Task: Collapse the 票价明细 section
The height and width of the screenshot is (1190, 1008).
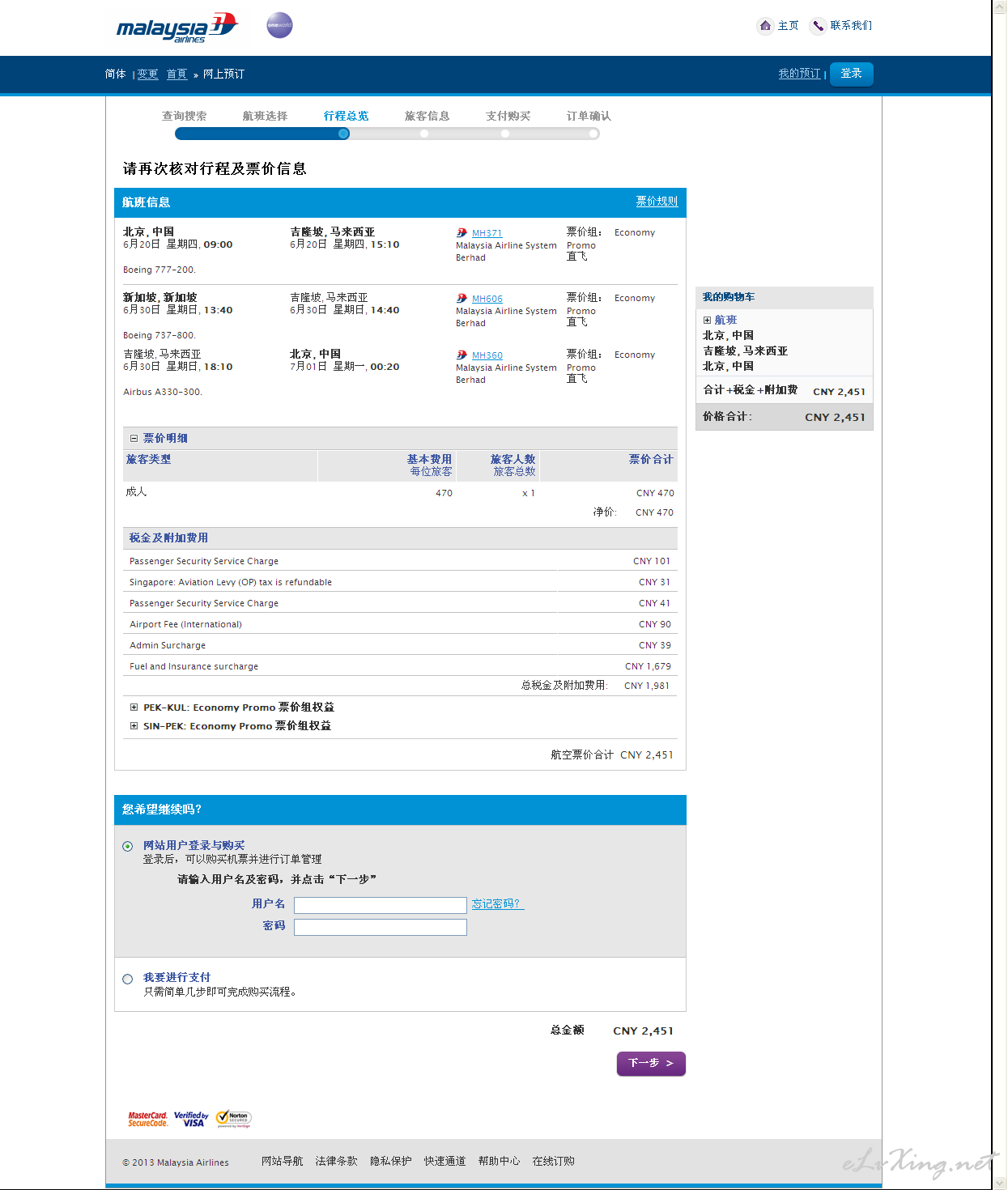Action: pyautogui.click(x=134, y=439)
